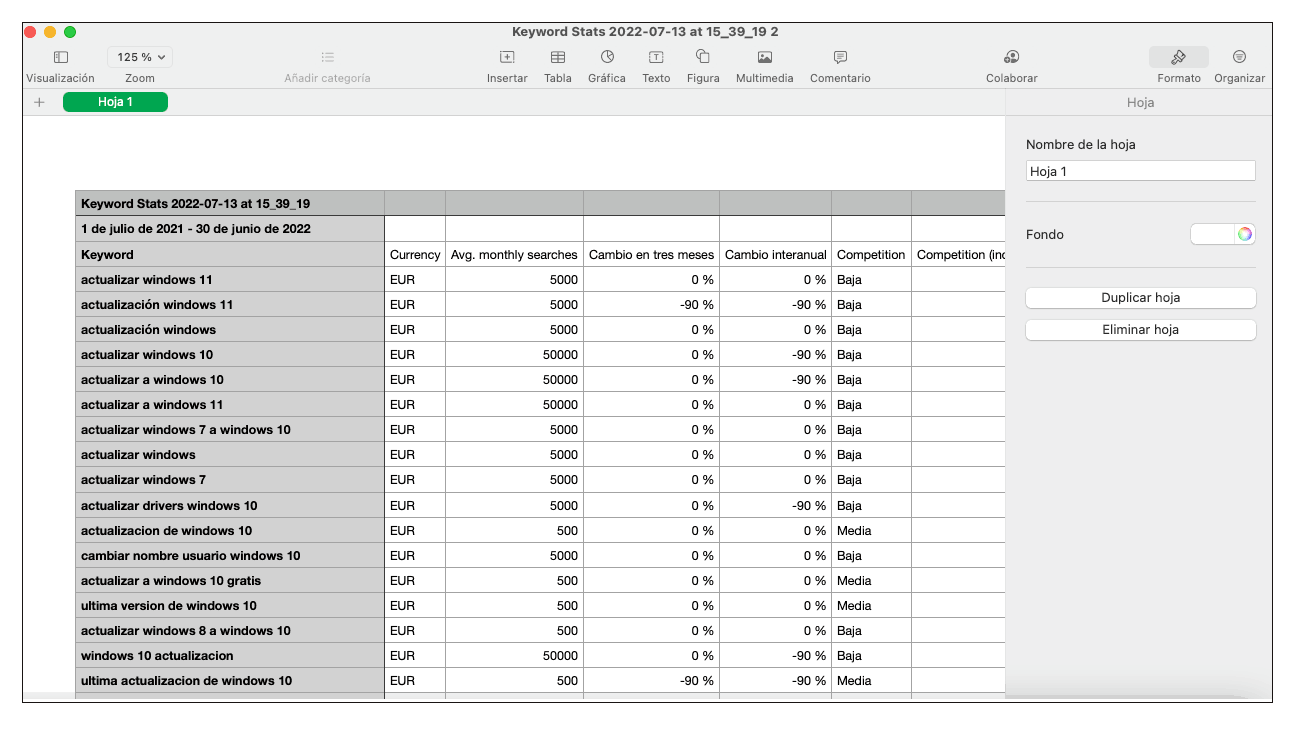The image size is (1301, 731).
Task: Select the date range cell 1 de julio de 2021
Action: pyautogui.click(x=230, y=229)
